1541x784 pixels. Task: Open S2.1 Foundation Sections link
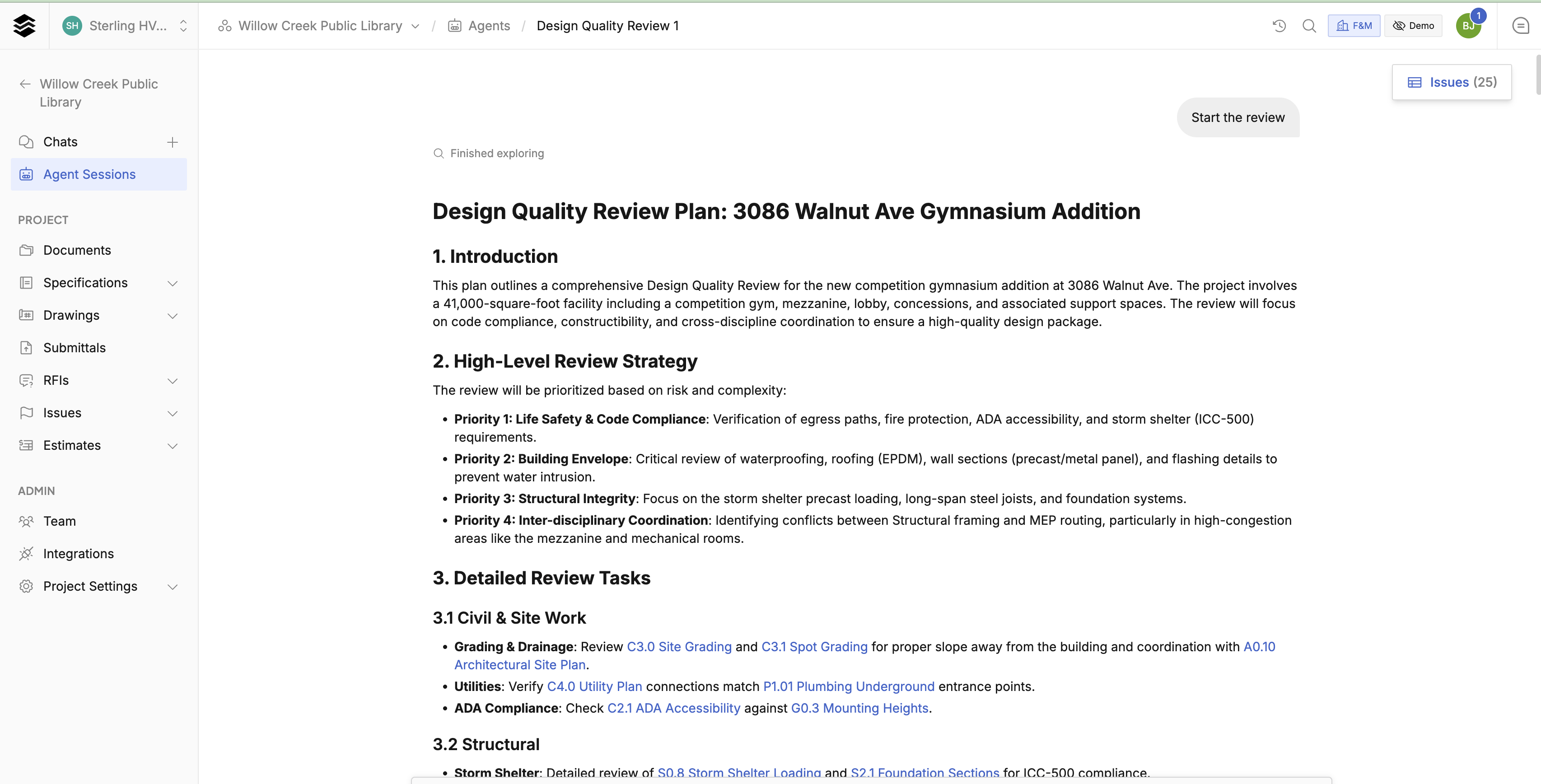925,773
